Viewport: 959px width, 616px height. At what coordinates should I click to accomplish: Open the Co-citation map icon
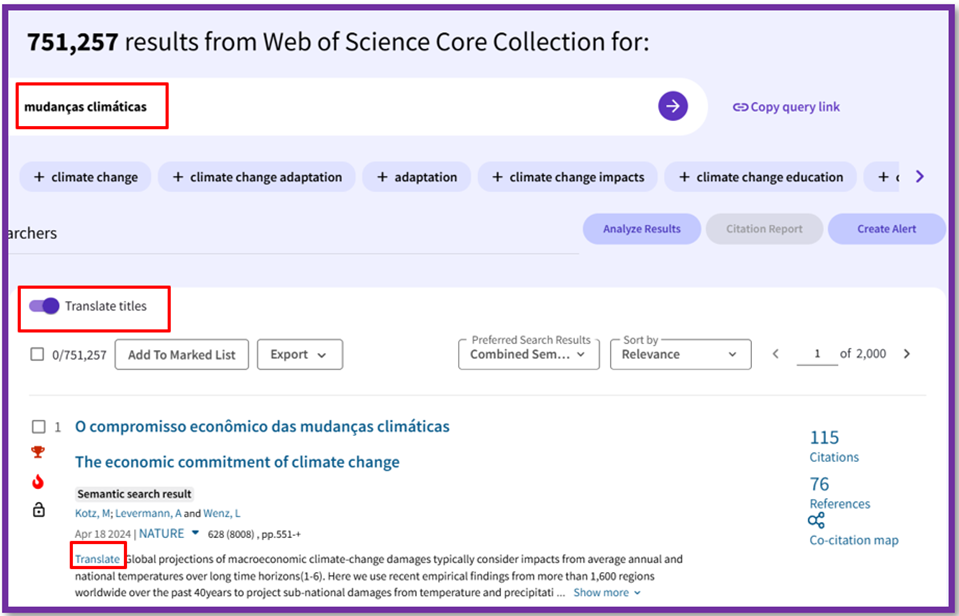pos(817,521)
